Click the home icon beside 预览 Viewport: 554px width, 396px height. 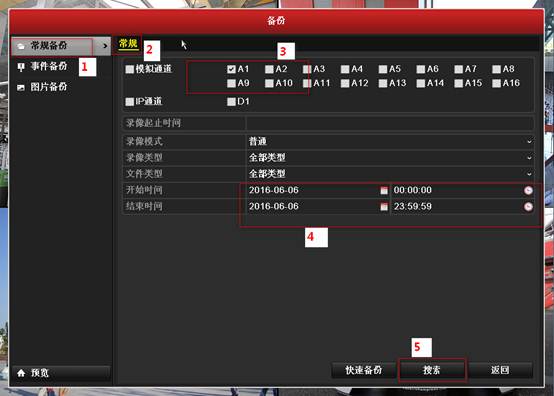[21, 373]
